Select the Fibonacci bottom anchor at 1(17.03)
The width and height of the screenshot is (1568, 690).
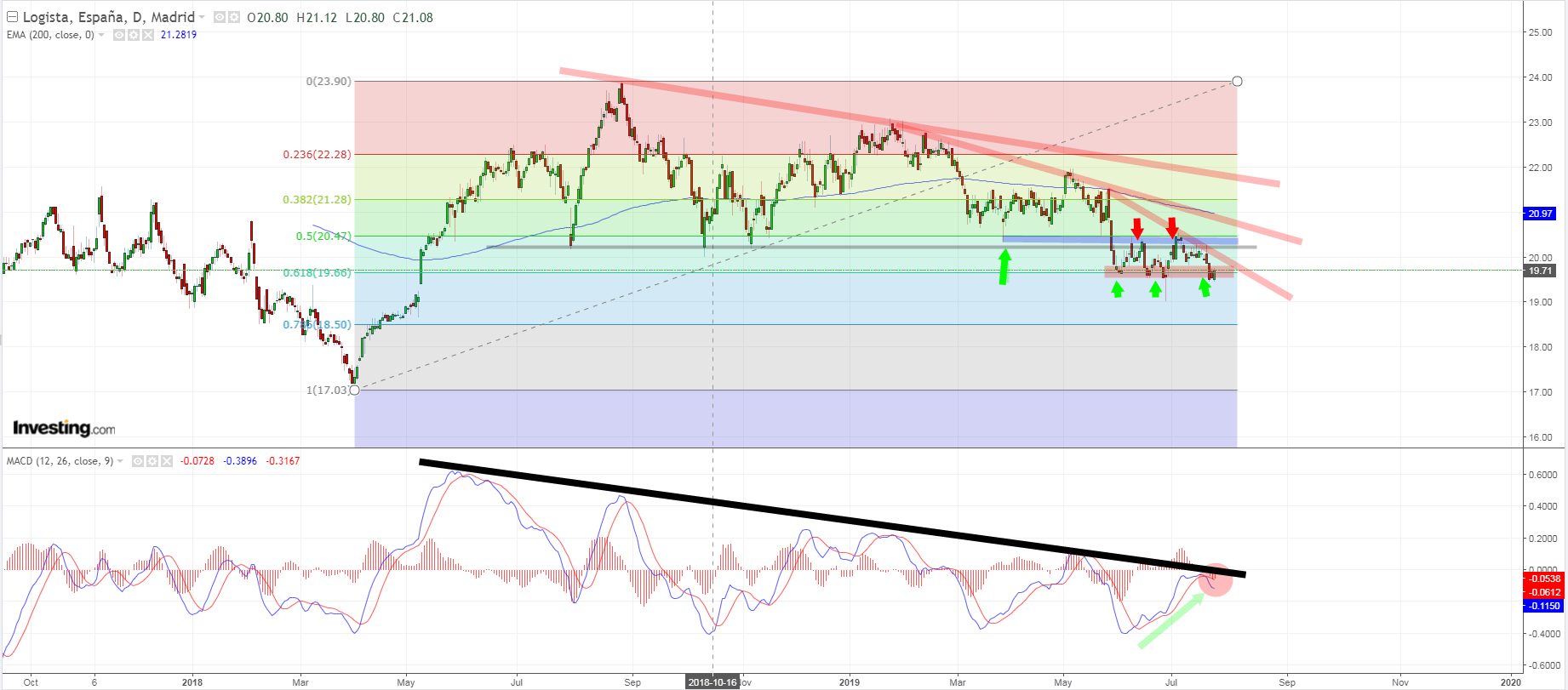pos(355,390)
